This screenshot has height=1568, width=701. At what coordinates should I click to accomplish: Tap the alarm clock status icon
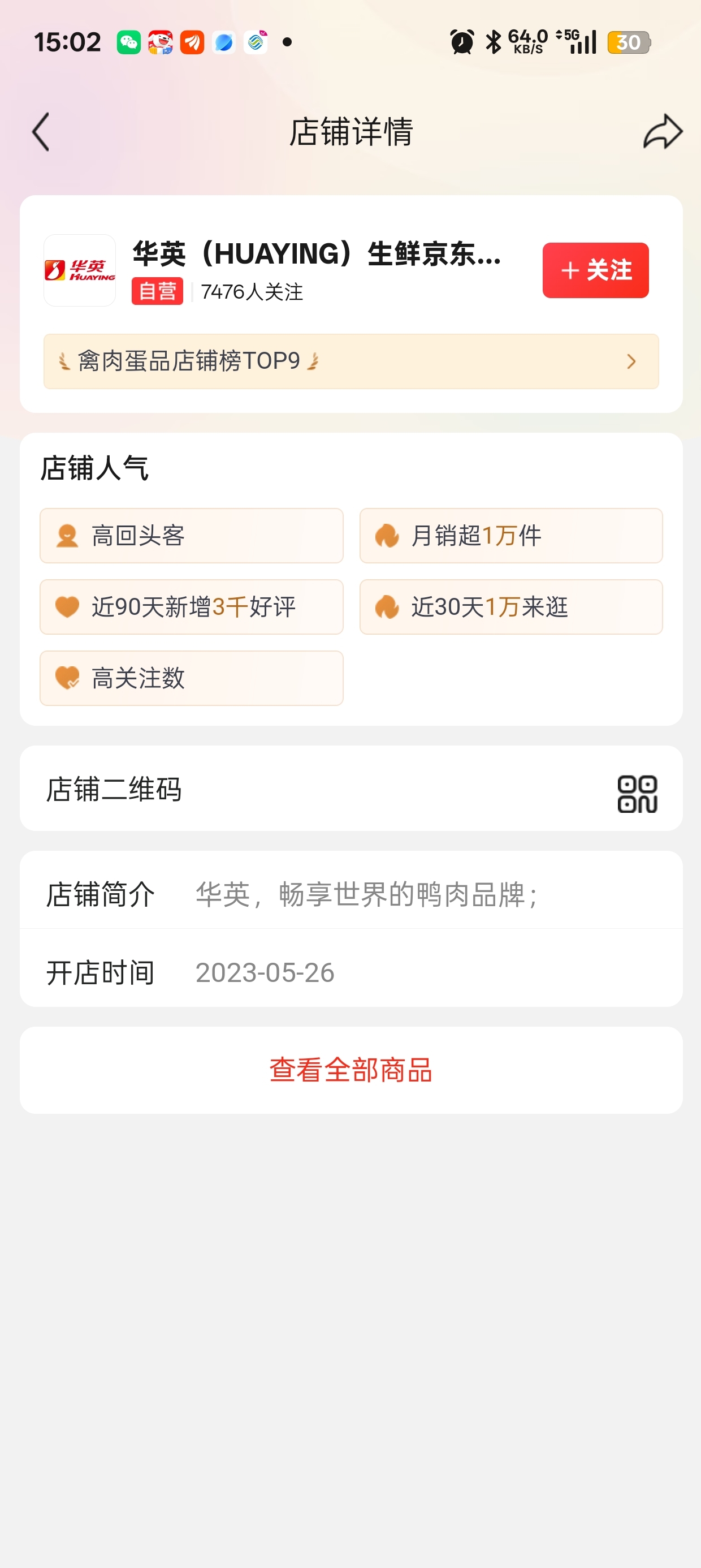[x=462, y=42]
